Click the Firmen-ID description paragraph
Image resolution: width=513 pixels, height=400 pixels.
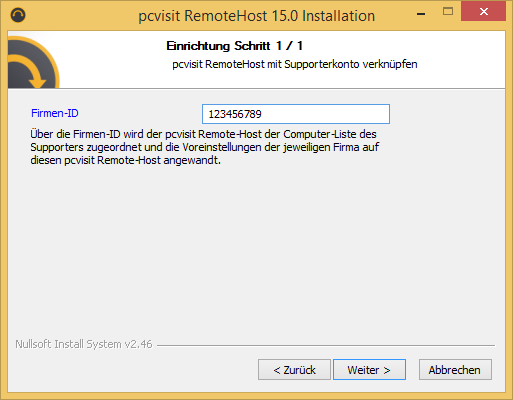(x=205, y=147)
